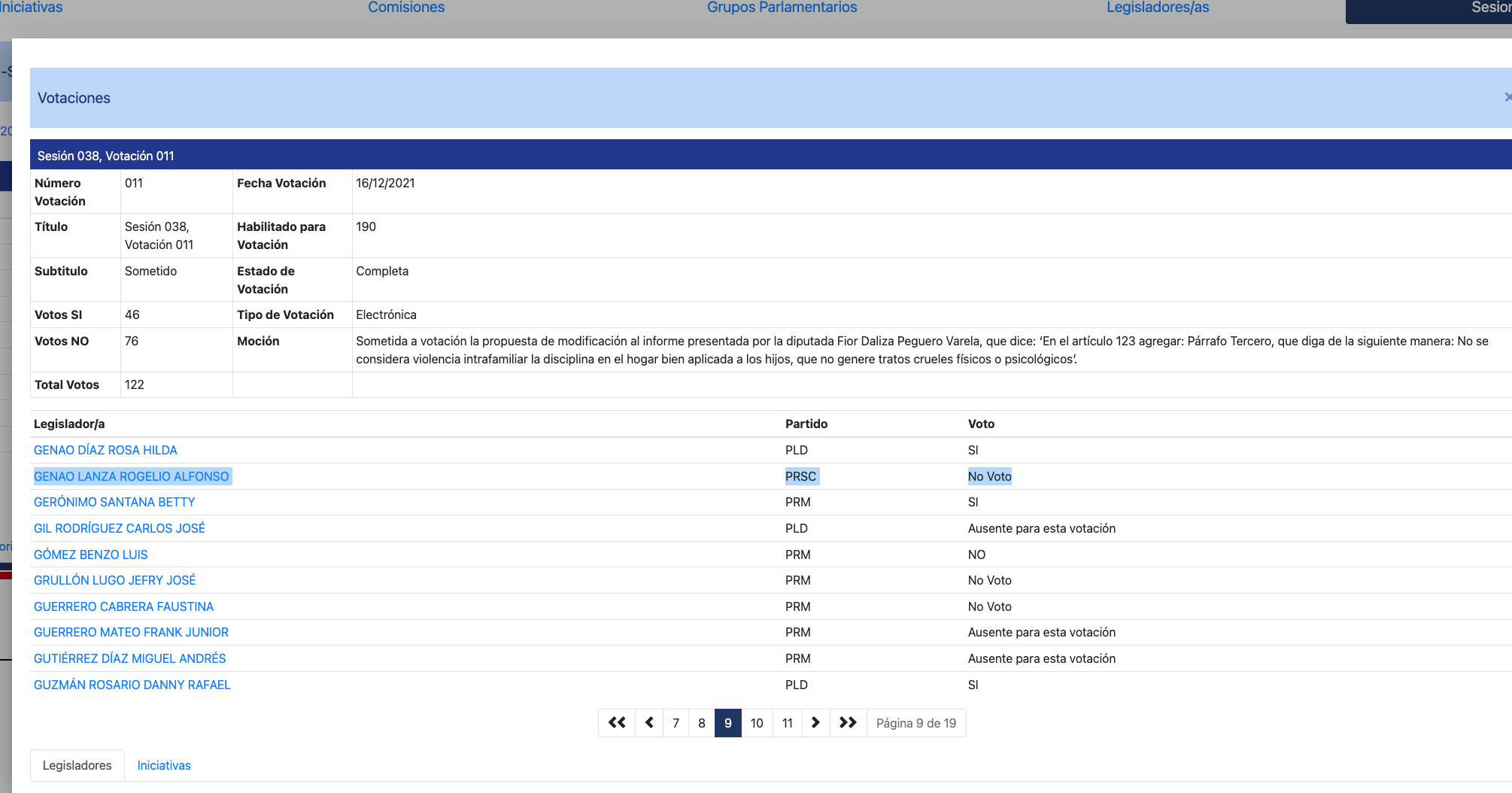Click GIL RODRÍGUEZ 'Ausente para esta votación' cell

pos(1042,528)
